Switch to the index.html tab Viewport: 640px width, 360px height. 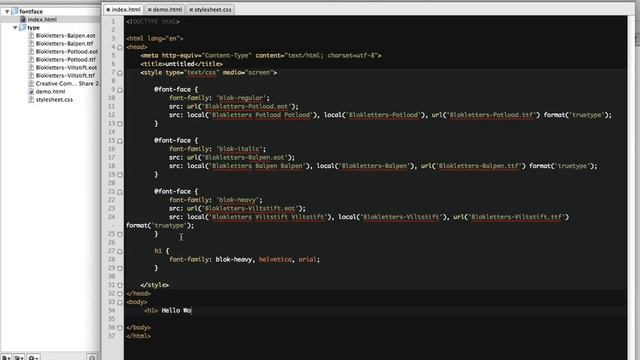(x=123, y=9)
